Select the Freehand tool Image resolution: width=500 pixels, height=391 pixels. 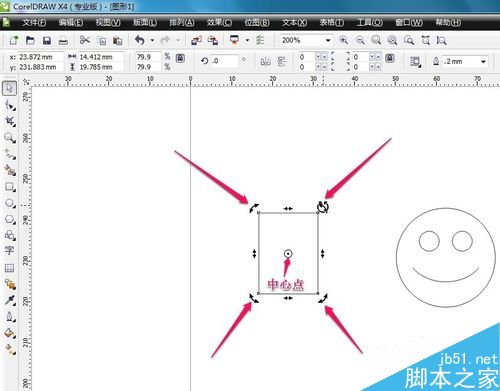tap(10, 154)
